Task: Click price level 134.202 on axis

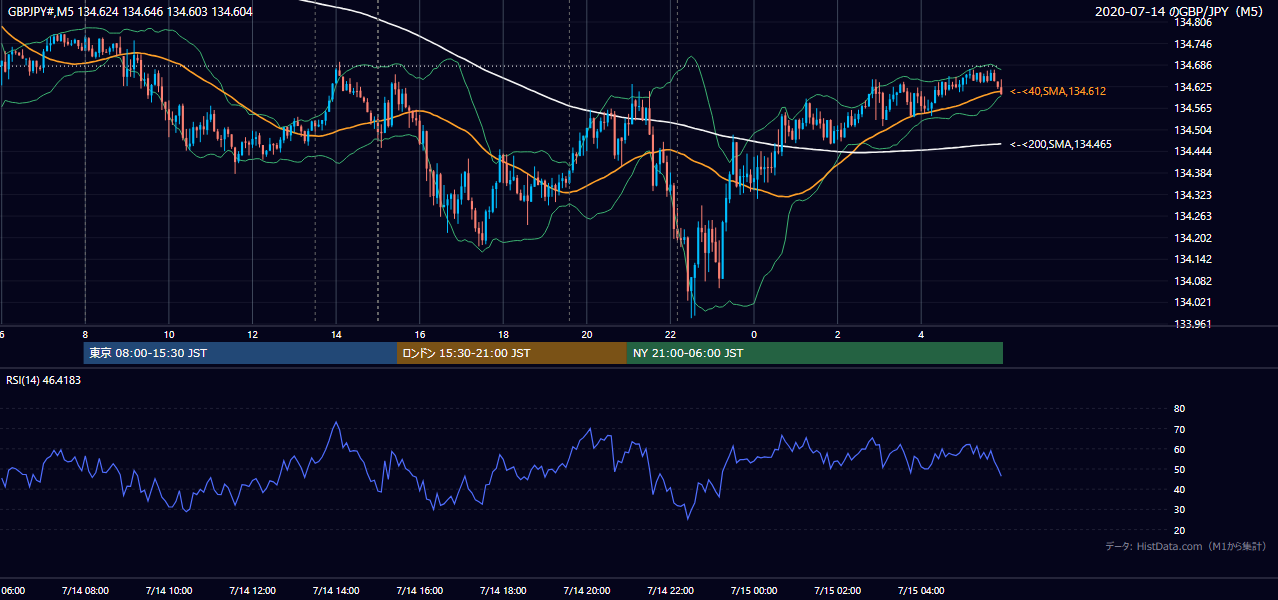Action: (x=1192, y=238)
